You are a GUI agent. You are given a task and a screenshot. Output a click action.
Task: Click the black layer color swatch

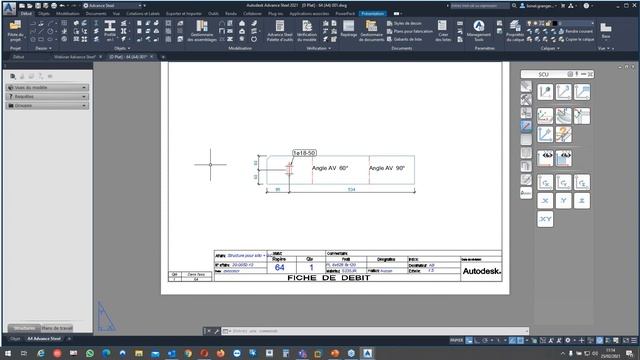[x=554, y=23]
